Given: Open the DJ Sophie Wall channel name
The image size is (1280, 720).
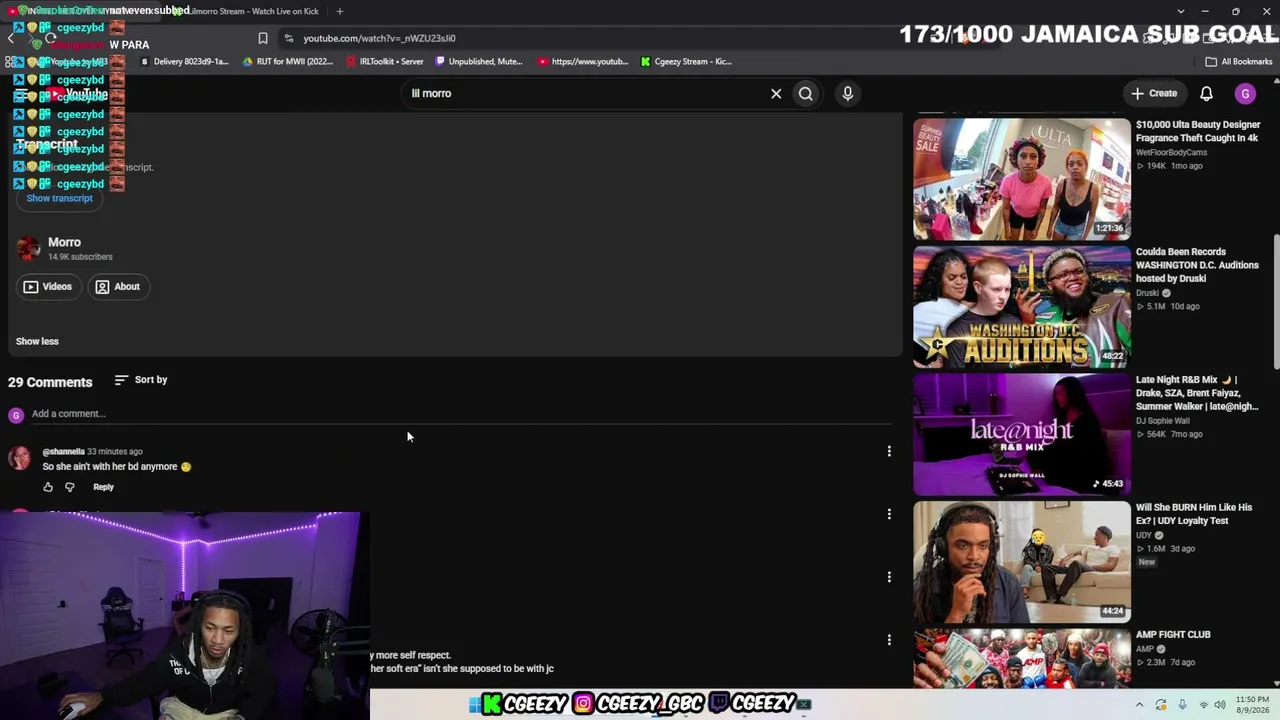Looking at the screenshot, I should click(x=1162, y=421).
